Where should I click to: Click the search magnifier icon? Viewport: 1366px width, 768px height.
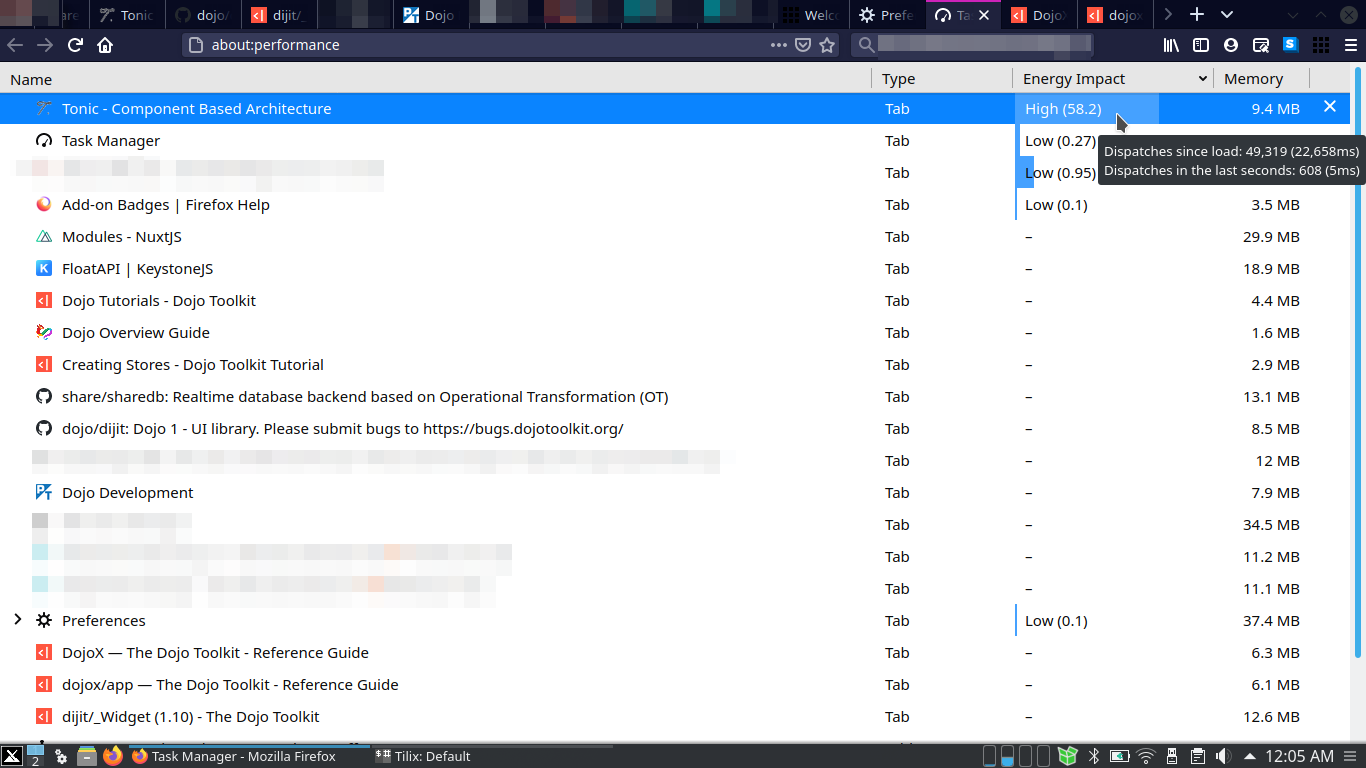(x=867, y=45)
